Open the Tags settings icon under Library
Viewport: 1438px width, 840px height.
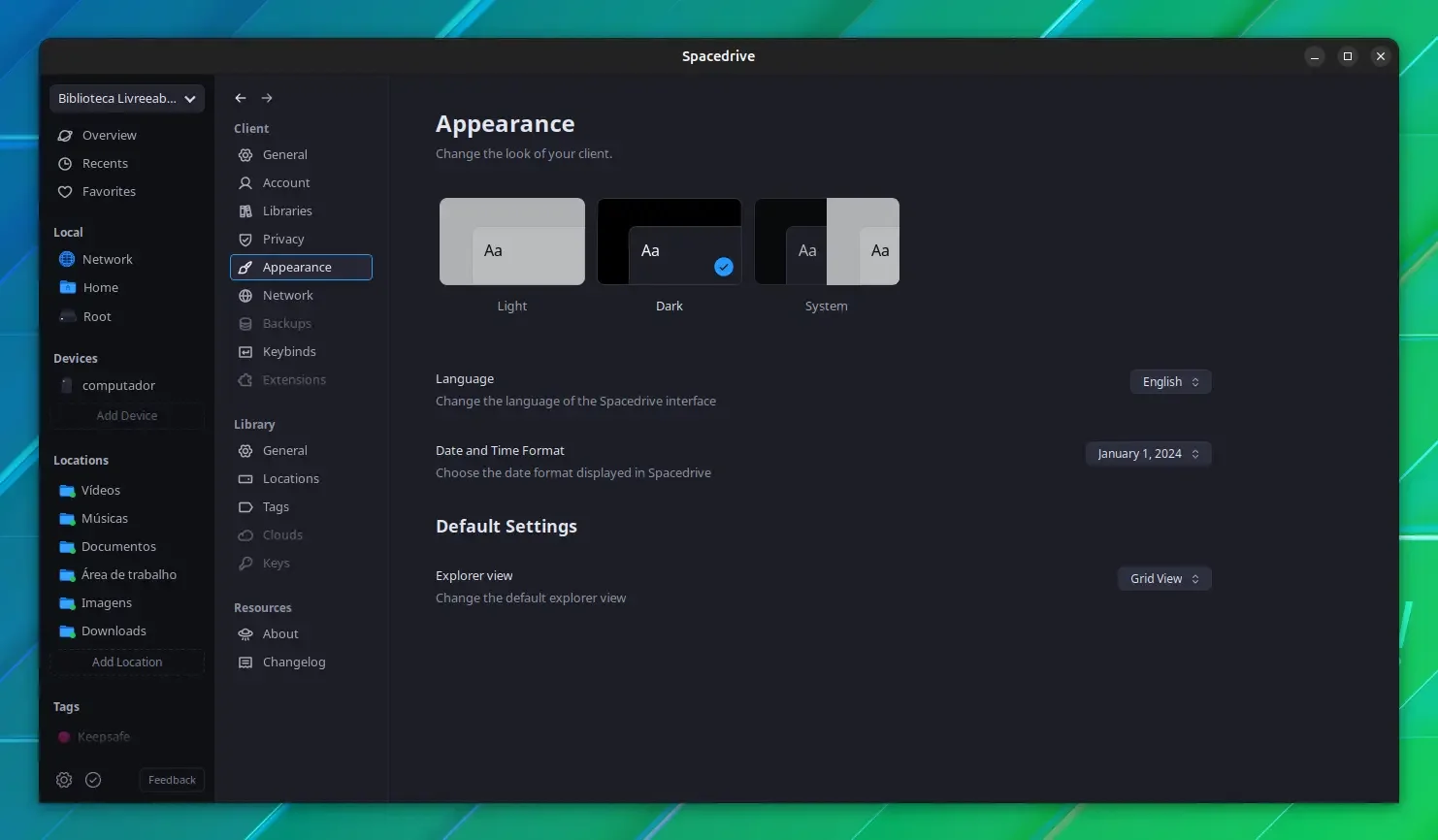coord(245,507)
